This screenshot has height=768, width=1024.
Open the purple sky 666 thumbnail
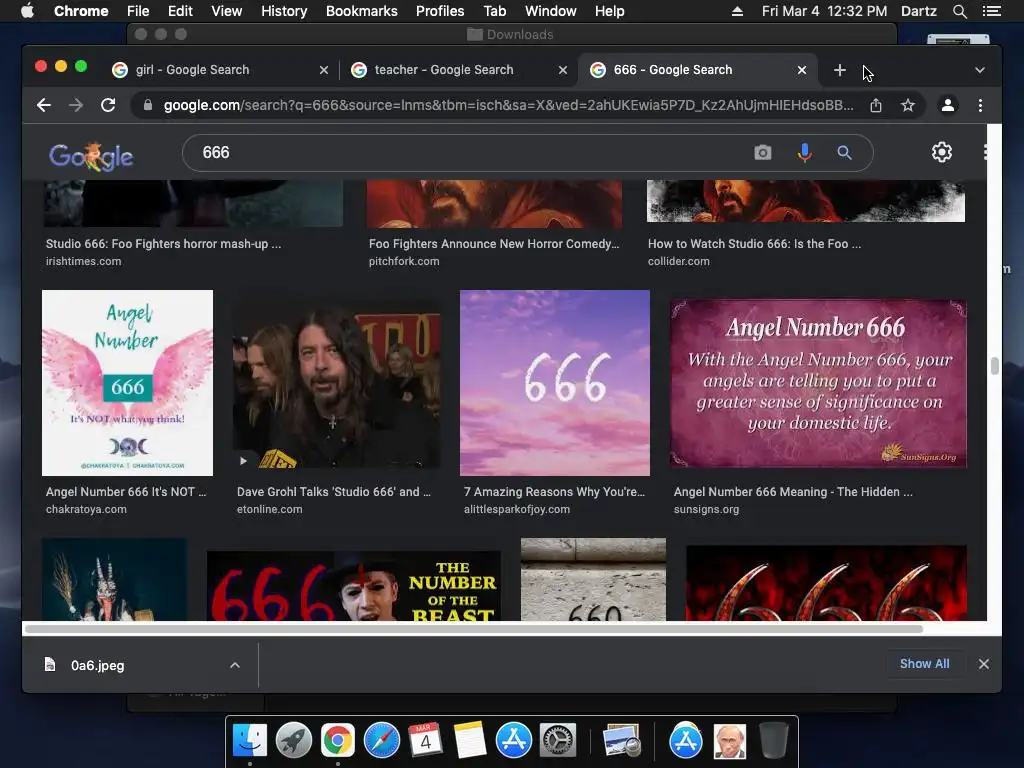(554, 383)
